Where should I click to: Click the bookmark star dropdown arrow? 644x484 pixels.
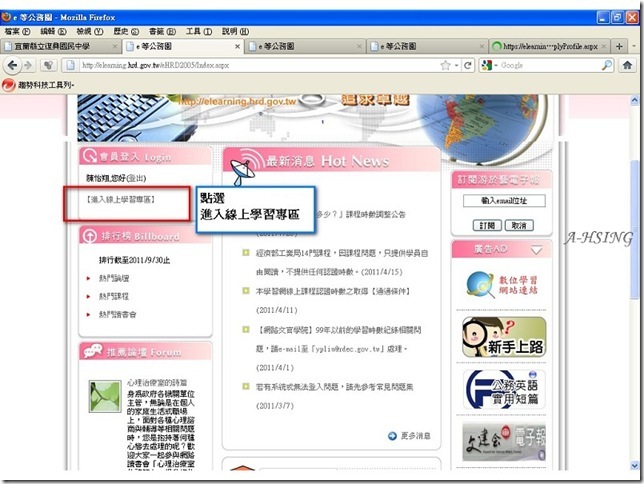click(457, 66)
